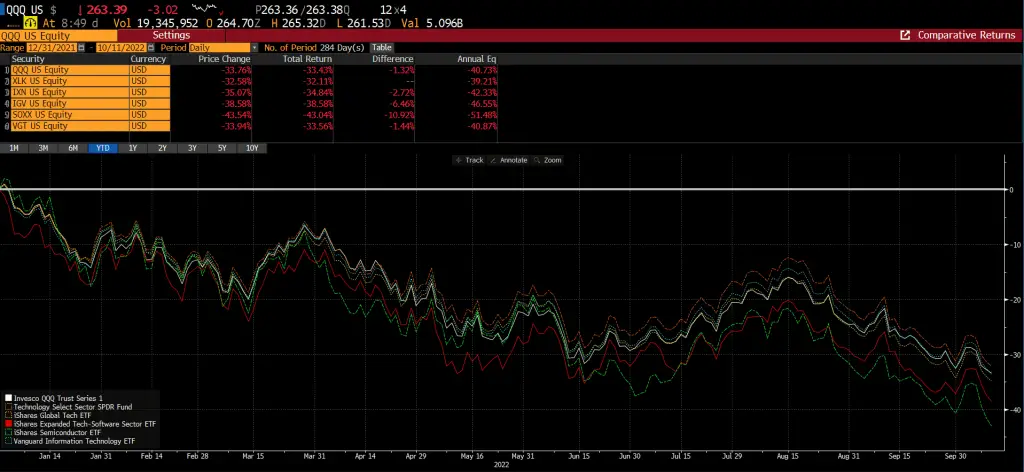The height and width of the screenshot is (472, 1024).
Task: Select the 1Y time range
Action: click(x=133, y=148)
